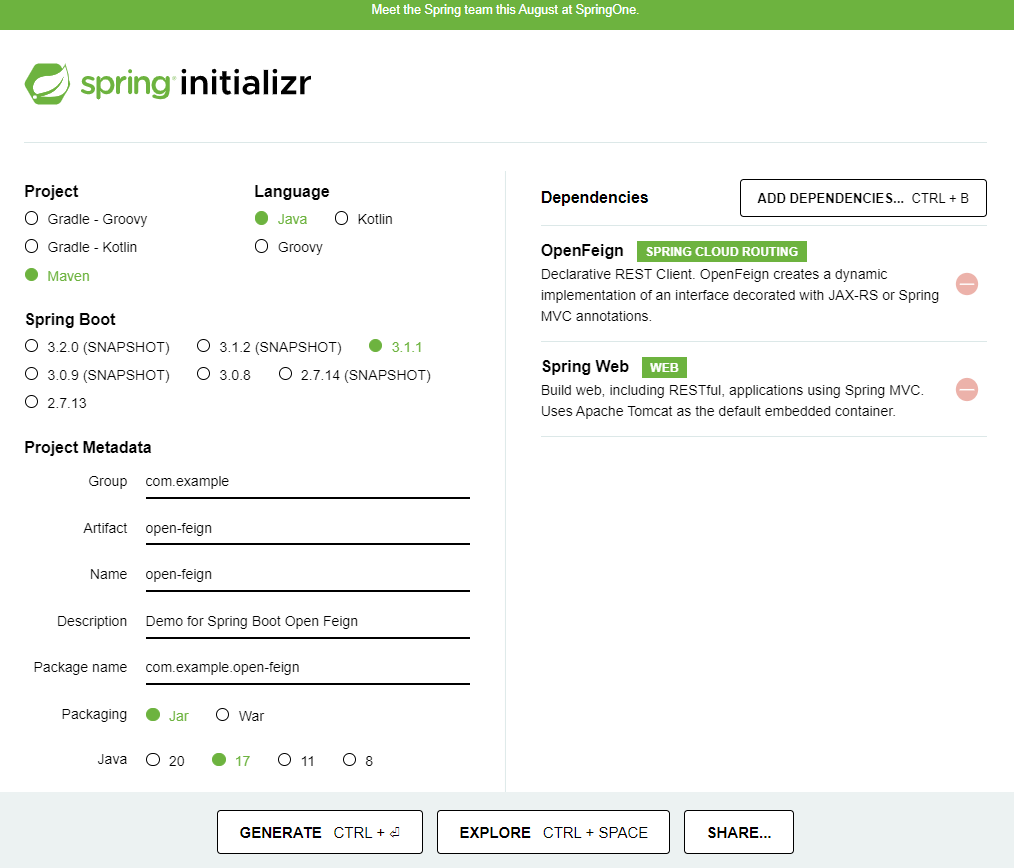Focus the Package name input field
Image resolution: width=1014 pixels, height=868 pixels.
click(307, 667)
